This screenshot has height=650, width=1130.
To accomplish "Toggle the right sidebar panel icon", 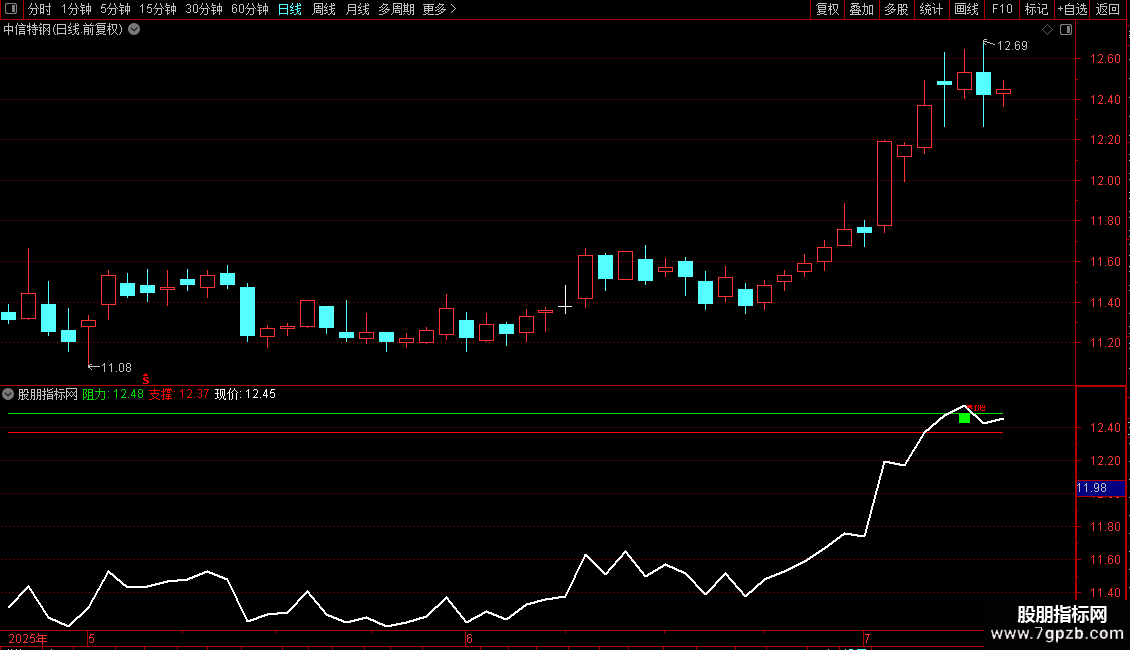I will pyautogui.click(x=1067, y=30).
